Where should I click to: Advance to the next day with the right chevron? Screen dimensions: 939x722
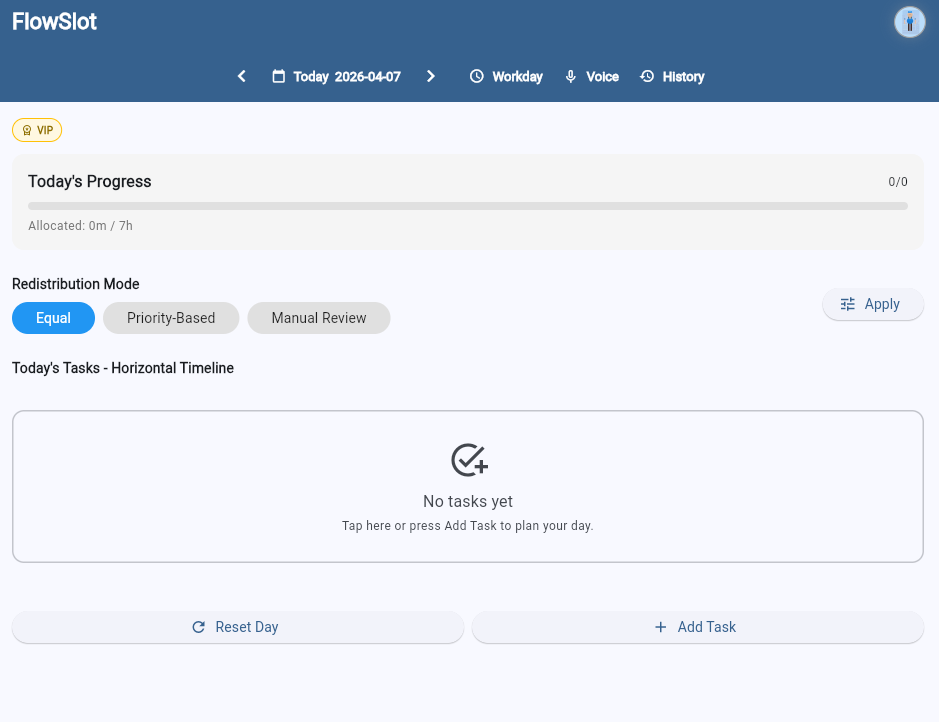(x=431, y=75)
